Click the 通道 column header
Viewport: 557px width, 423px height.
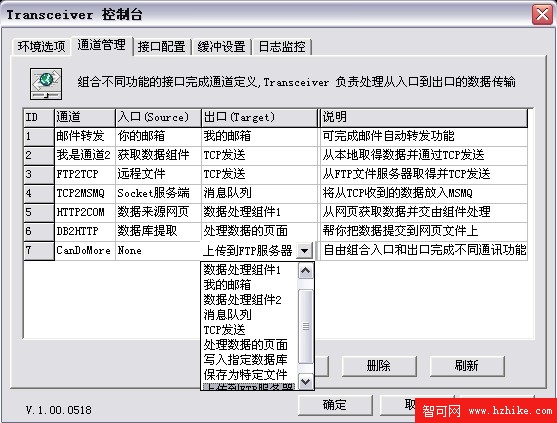[85, 118]
